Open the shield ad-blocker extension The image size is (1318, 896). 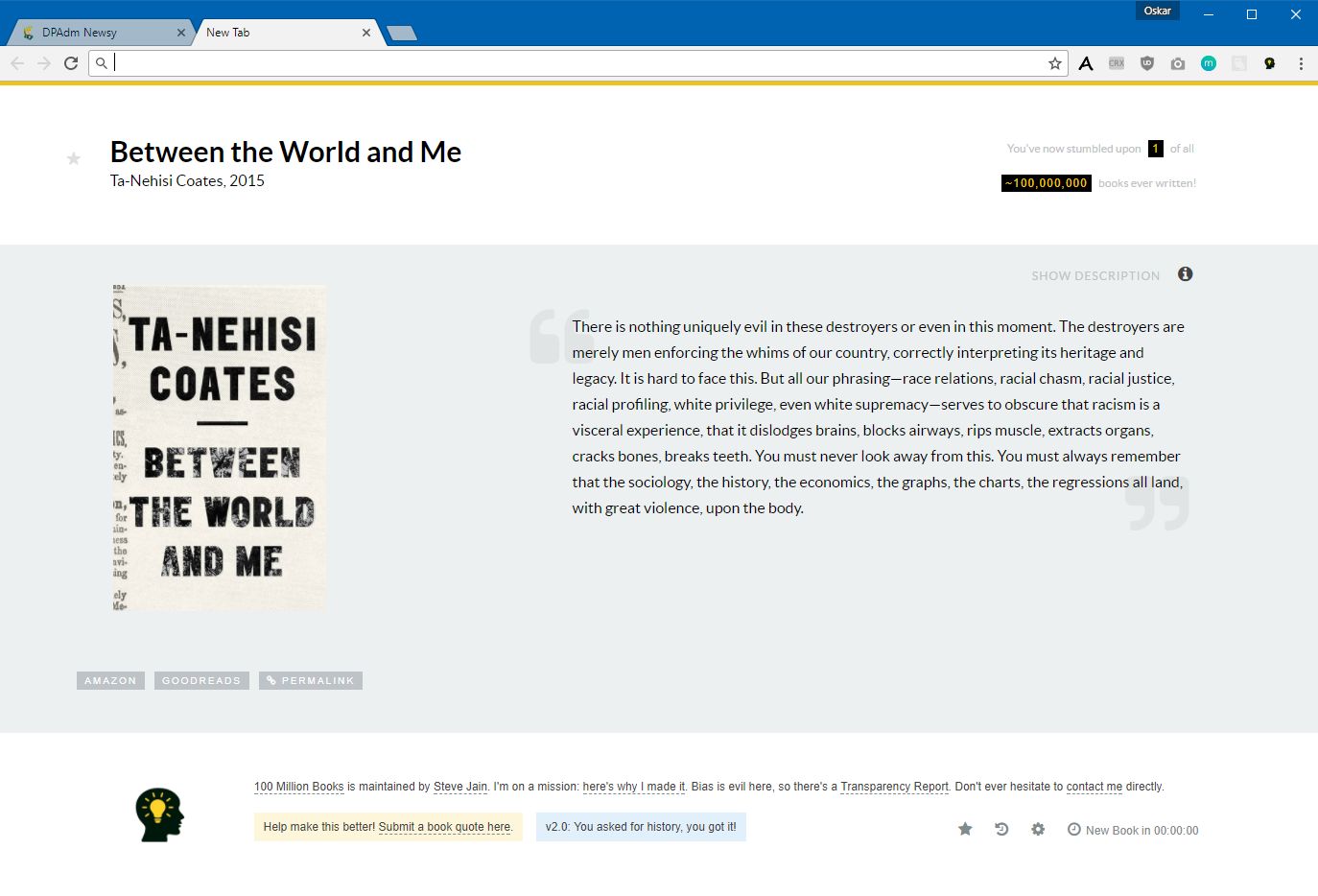coord(1147,63)
